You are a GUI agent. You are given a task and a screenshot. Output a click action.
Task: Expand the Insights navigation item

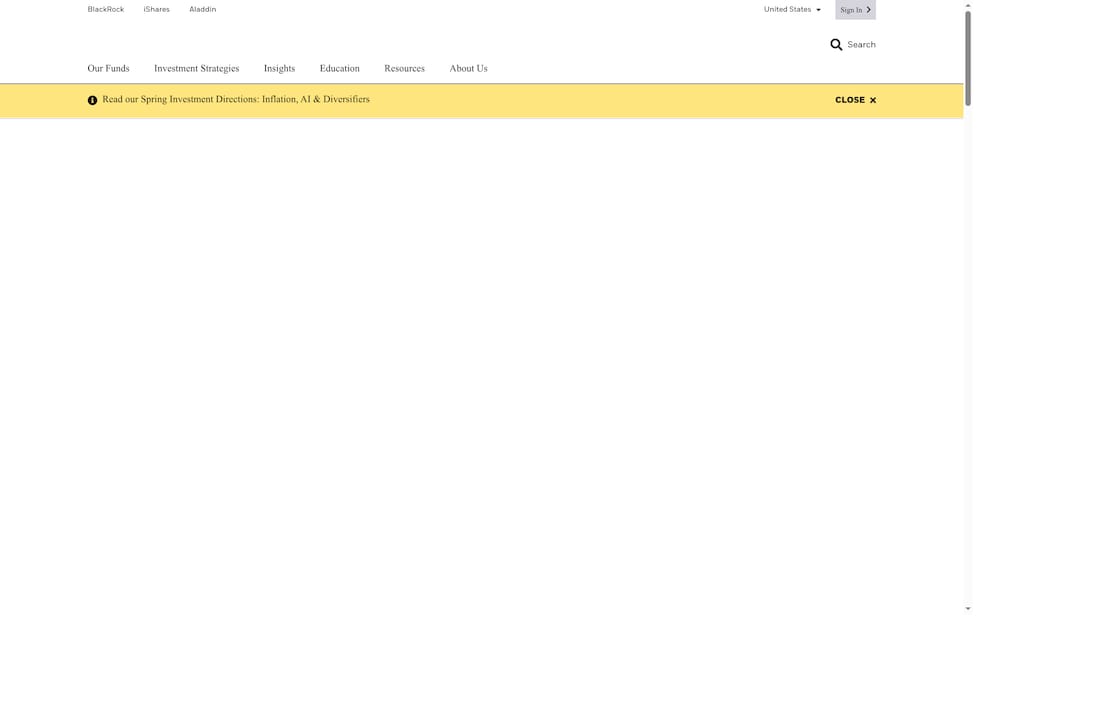279,69
